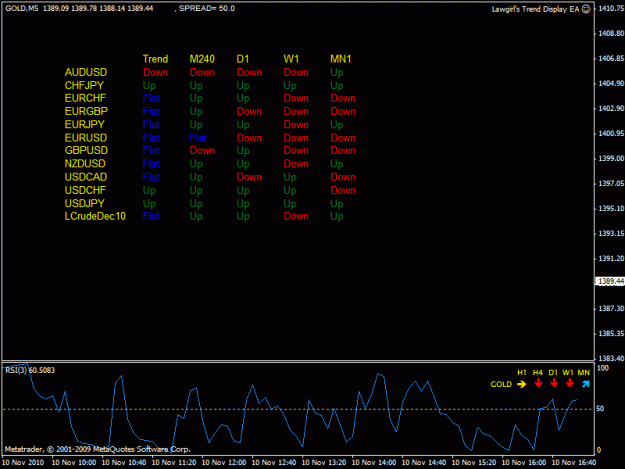The image size is (625, 469).
Task: Click the GOLD MN blue up-right arrow
Action: point(585,384)
